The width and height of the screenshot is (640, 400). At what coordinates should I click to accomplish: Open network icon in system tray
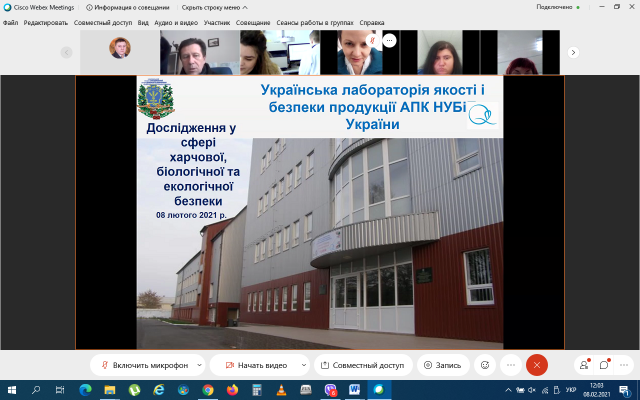click(x=545, y=390)
